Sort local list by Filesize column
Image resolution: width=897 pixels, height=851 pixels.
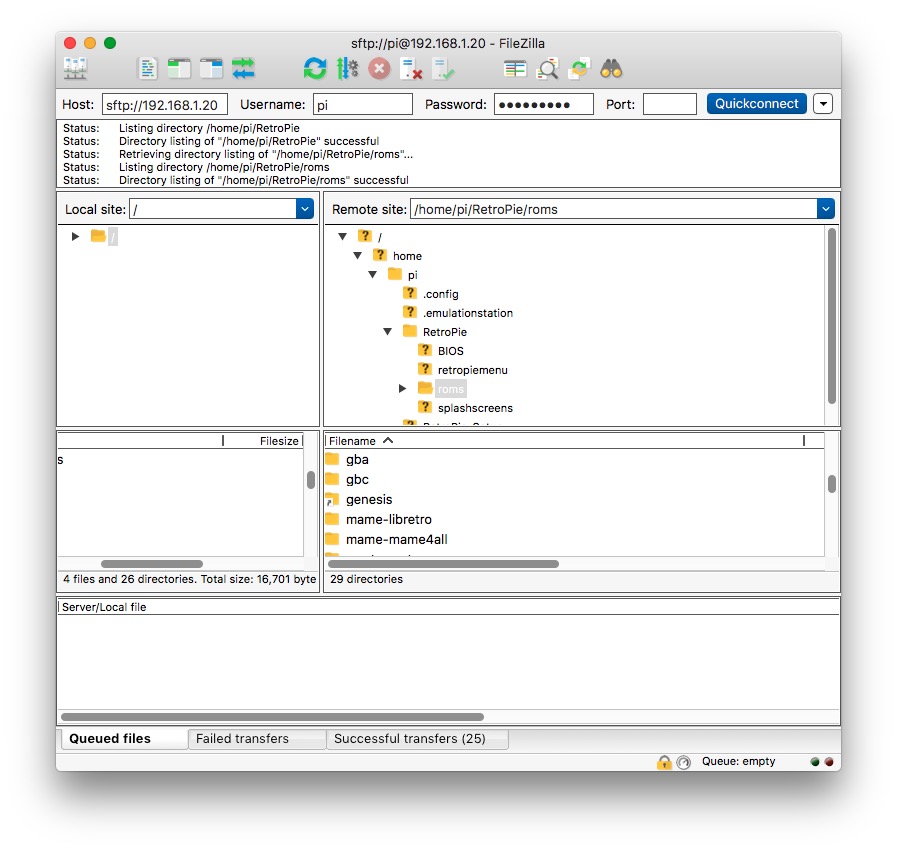point(263,441)
